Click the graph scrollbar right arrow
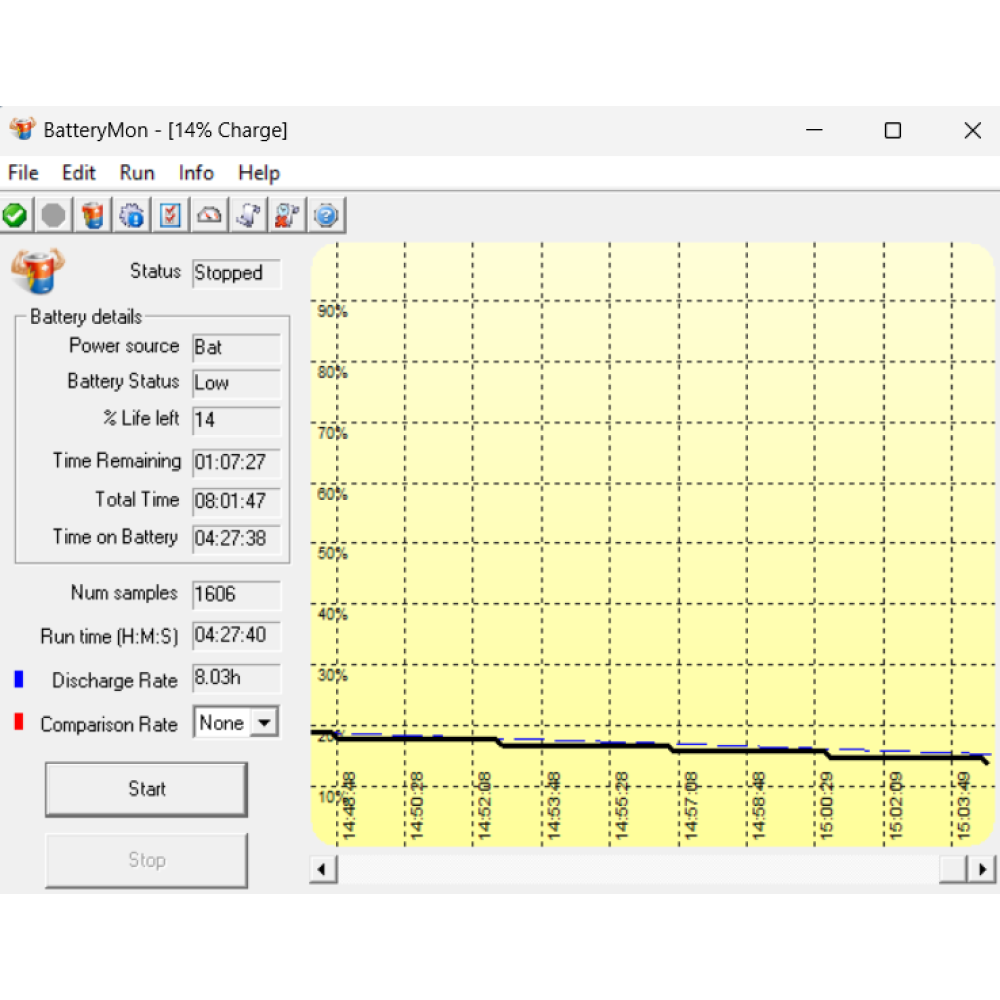Image resolution: width=1000 pixels, height=1000 pixels. (983, 870)
